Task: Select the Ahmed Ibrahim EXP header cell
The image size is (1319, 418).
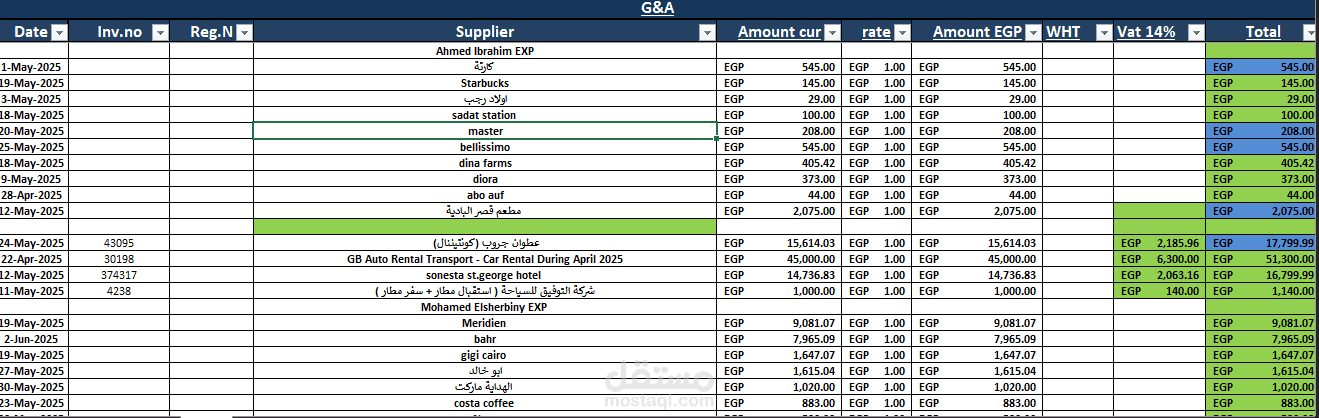Action: click(485, 50)
